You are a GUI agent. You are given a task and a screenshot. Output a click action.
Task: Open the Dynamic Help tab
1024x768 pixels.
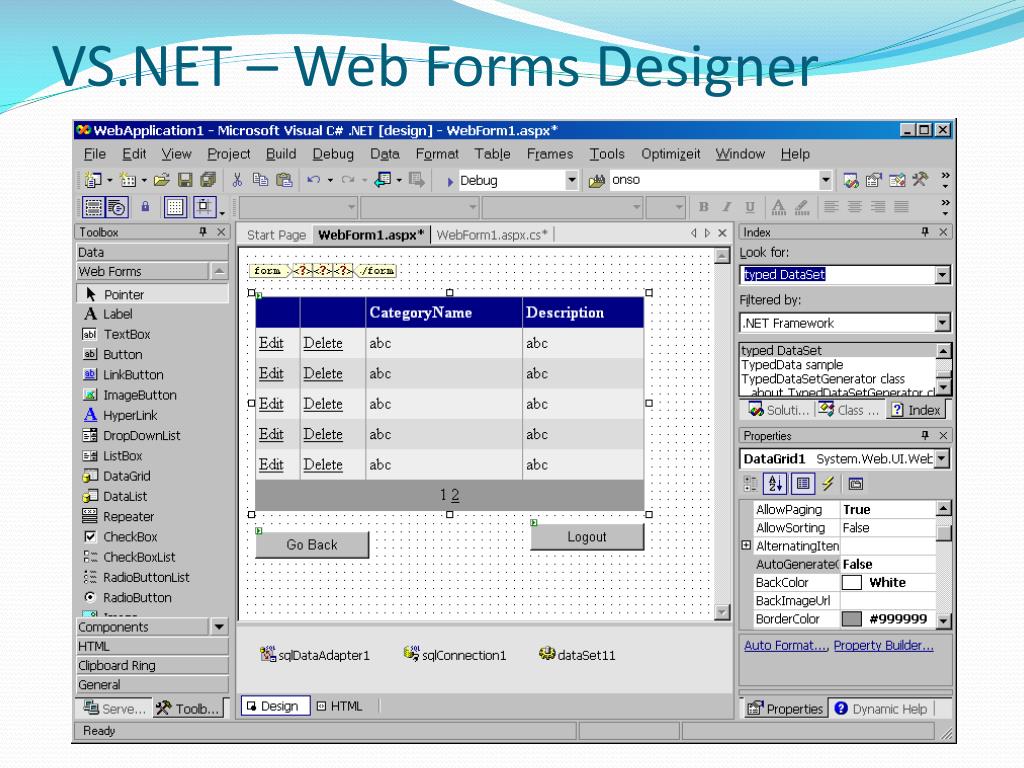pos(882,709)
